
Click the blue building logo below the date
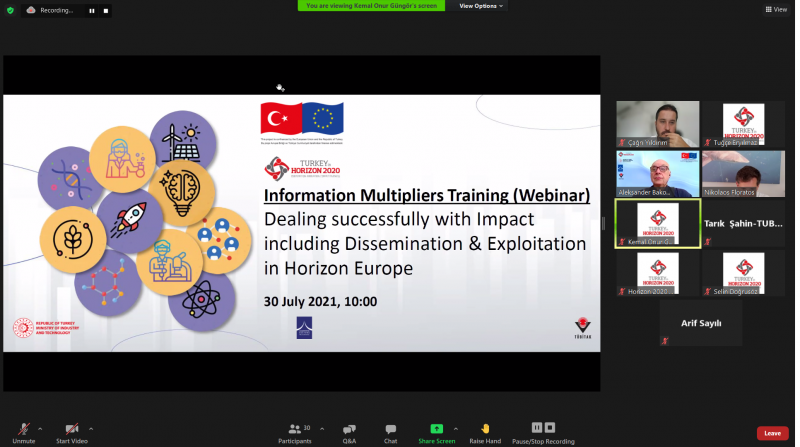point(304,328)
